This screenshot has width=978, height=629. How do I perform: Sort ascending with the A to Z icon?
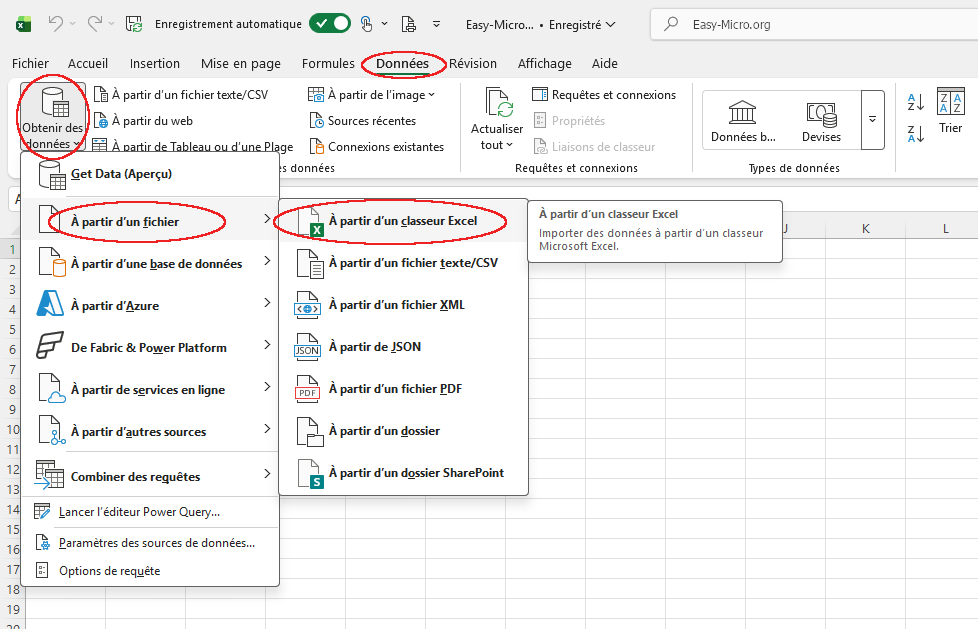pos(915,102)
